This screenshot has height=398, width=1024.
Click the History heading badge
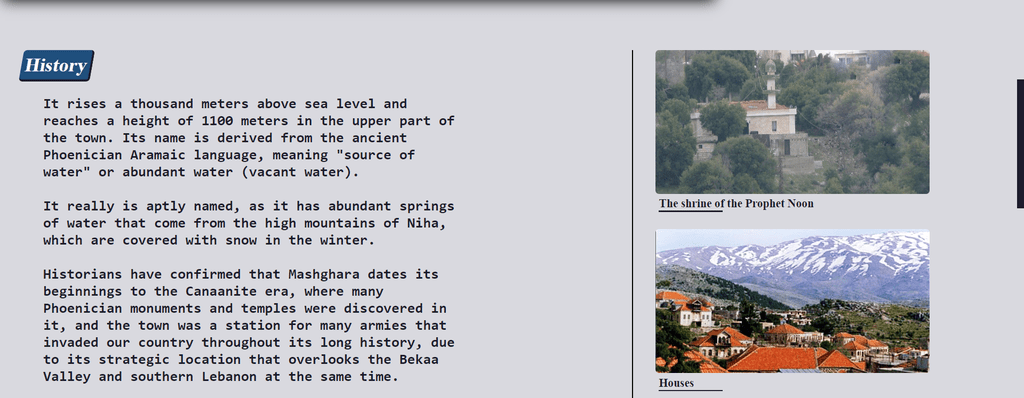click(57, 65)
